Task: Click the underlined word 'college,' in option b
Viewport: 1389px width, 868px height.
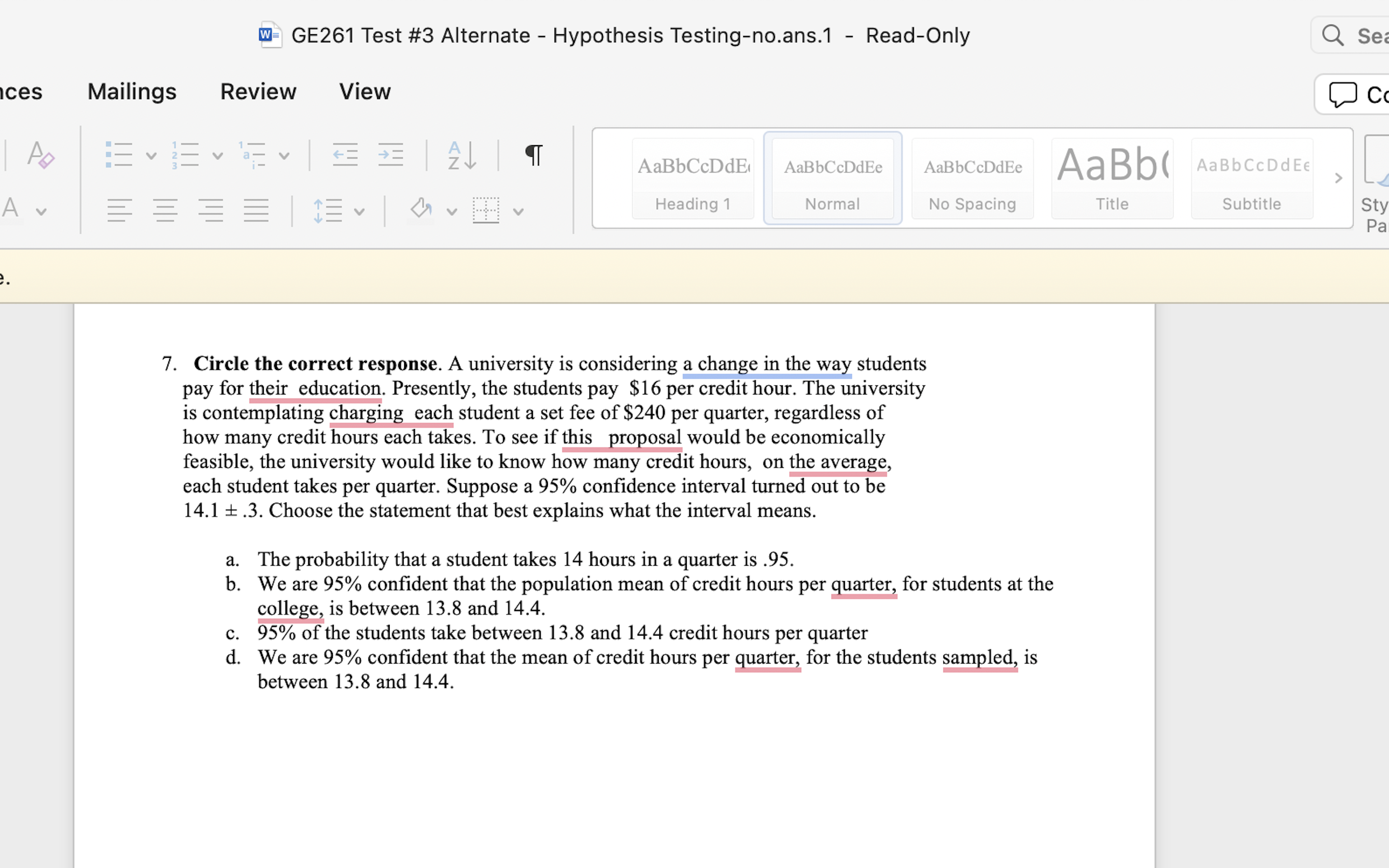Action: click(290, 609)
